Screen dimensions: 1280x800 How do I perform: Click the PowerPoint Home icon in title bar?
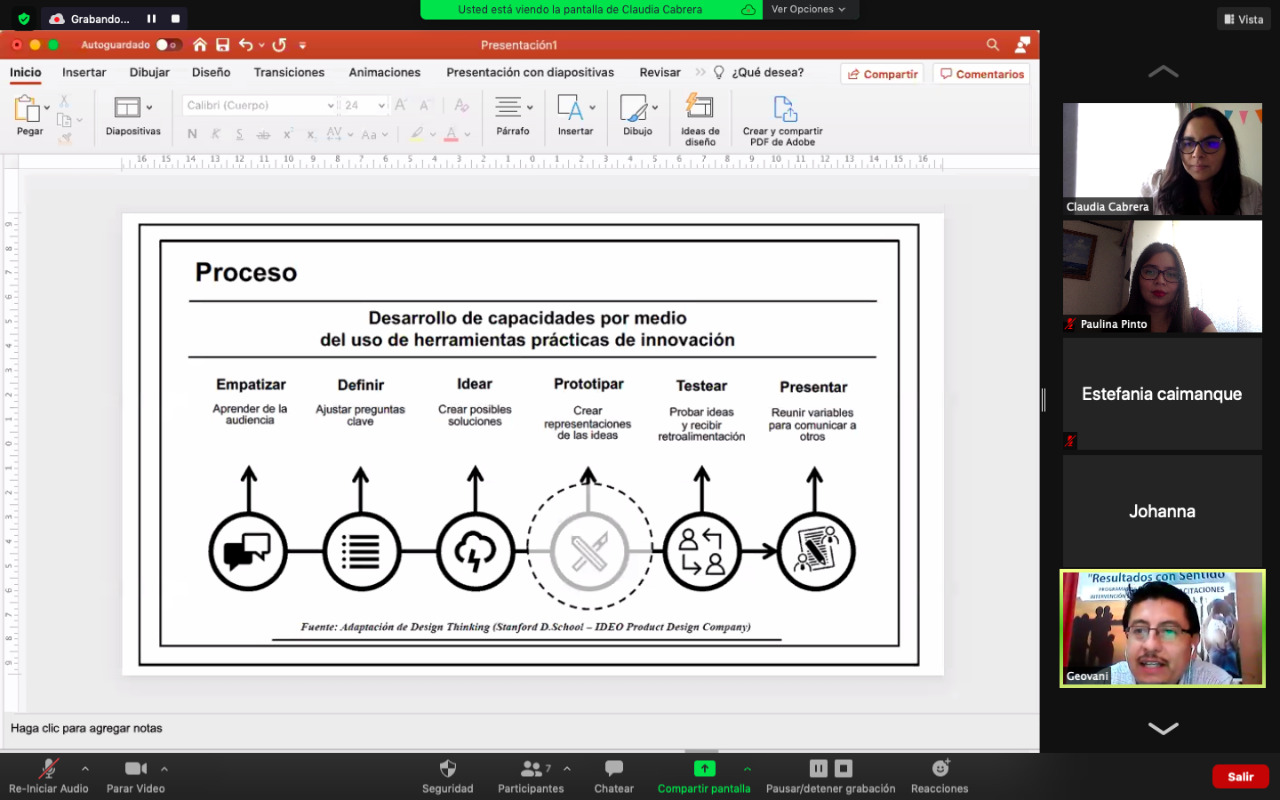200,45
